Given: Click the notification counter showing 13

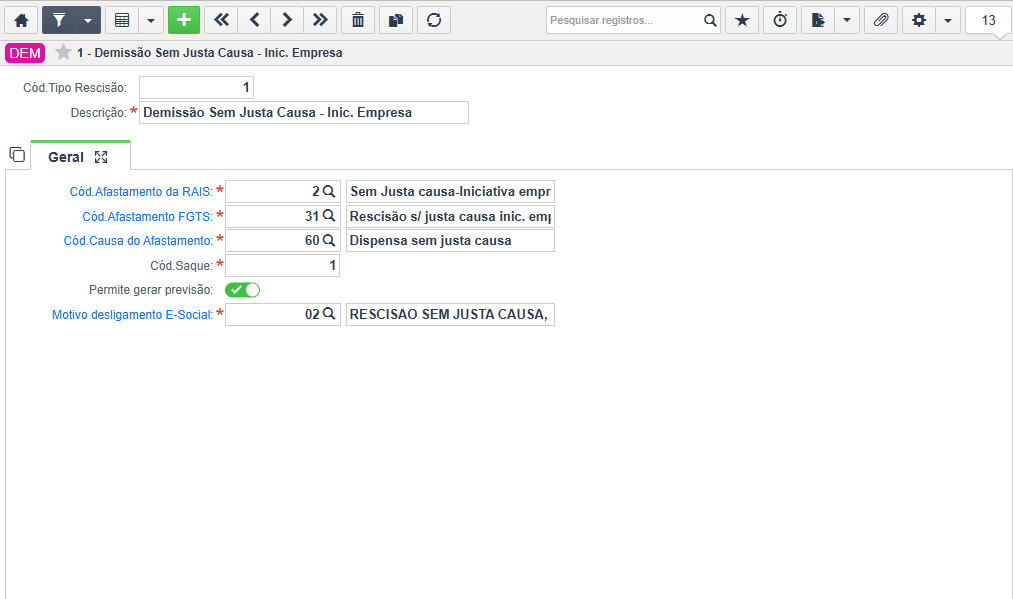Looking at the screenshot, I should [988, 20].
